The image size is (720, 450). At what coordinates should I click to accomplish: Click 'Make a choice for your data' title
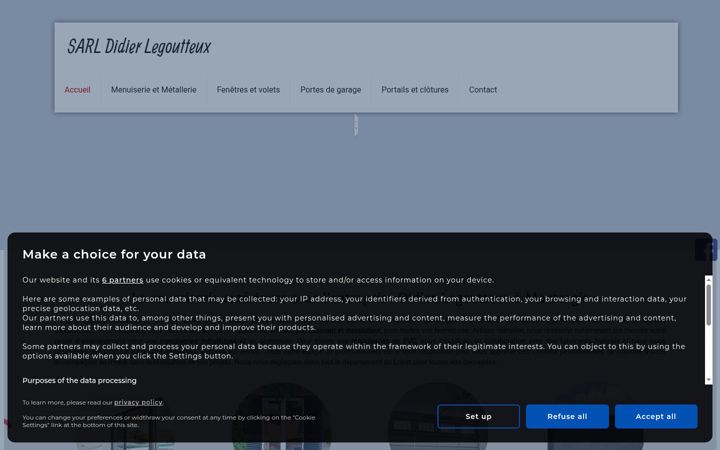click(114, 254)
